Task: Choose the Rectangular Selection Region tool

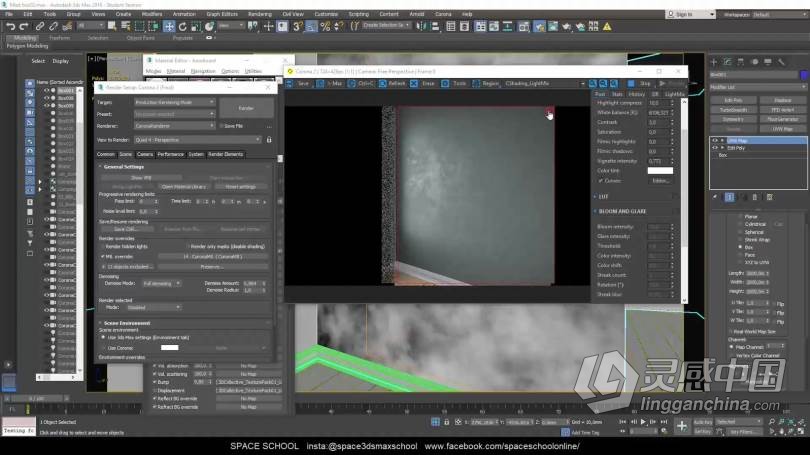Action: [x=139, y=26]
